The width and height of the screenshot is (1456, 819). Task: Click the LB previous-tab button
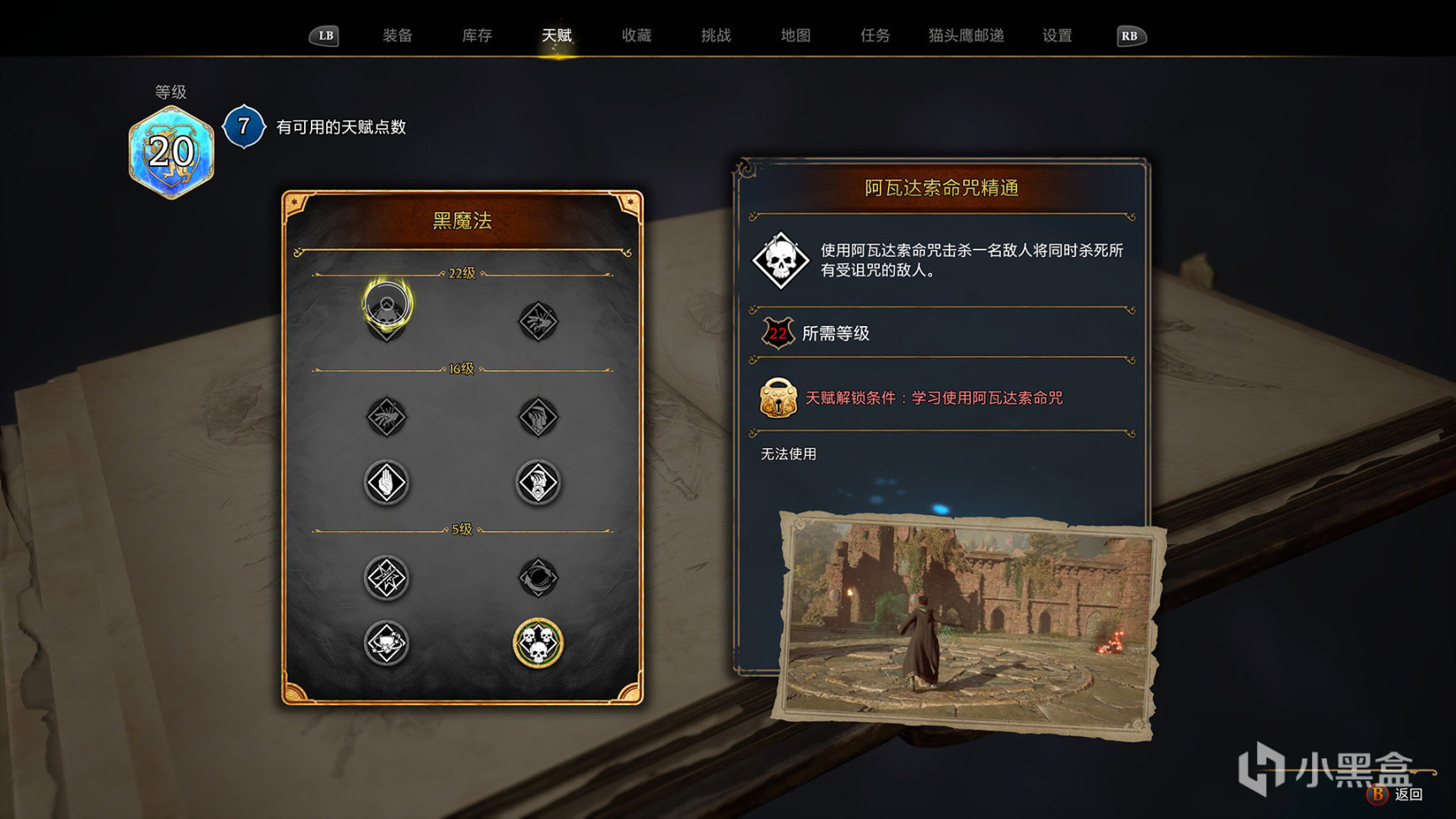324,35
